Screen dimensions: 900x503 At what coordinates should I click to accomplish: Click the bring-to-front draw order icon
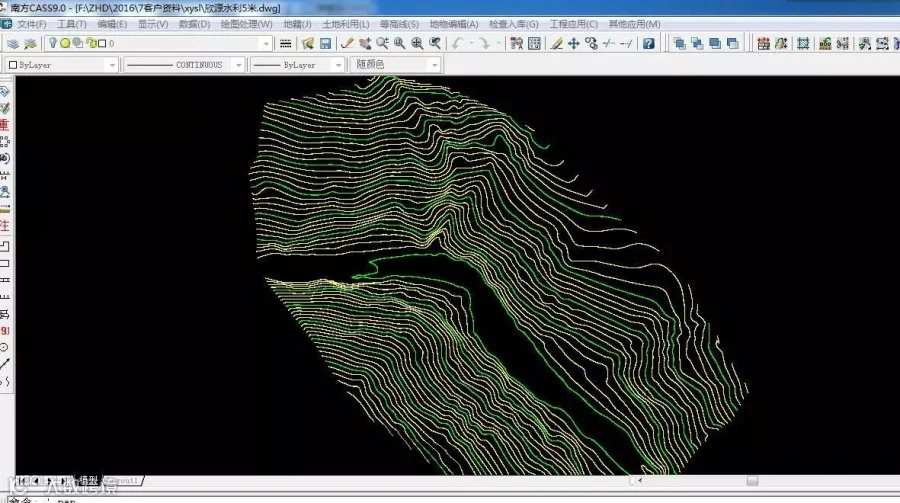tap(680, 44)
